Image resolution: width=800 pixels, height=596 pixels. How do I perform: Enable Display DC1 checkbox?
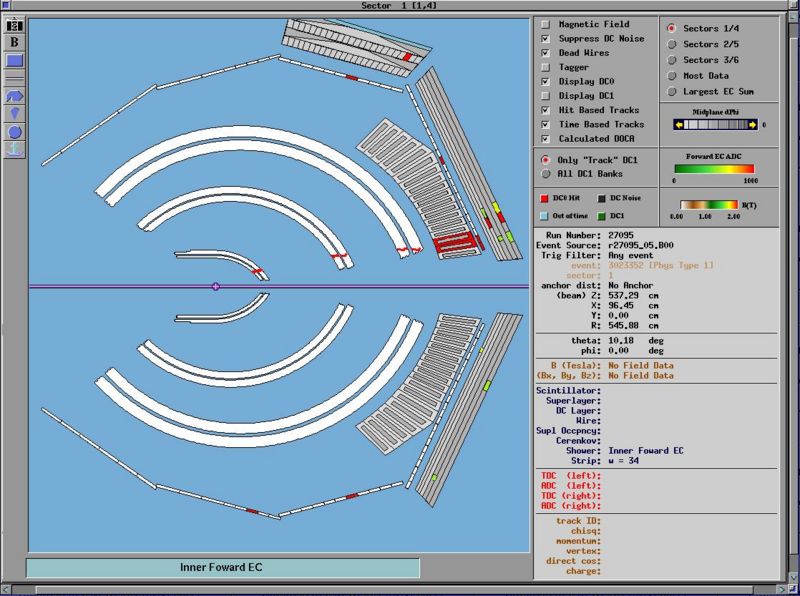click(545, 95)
